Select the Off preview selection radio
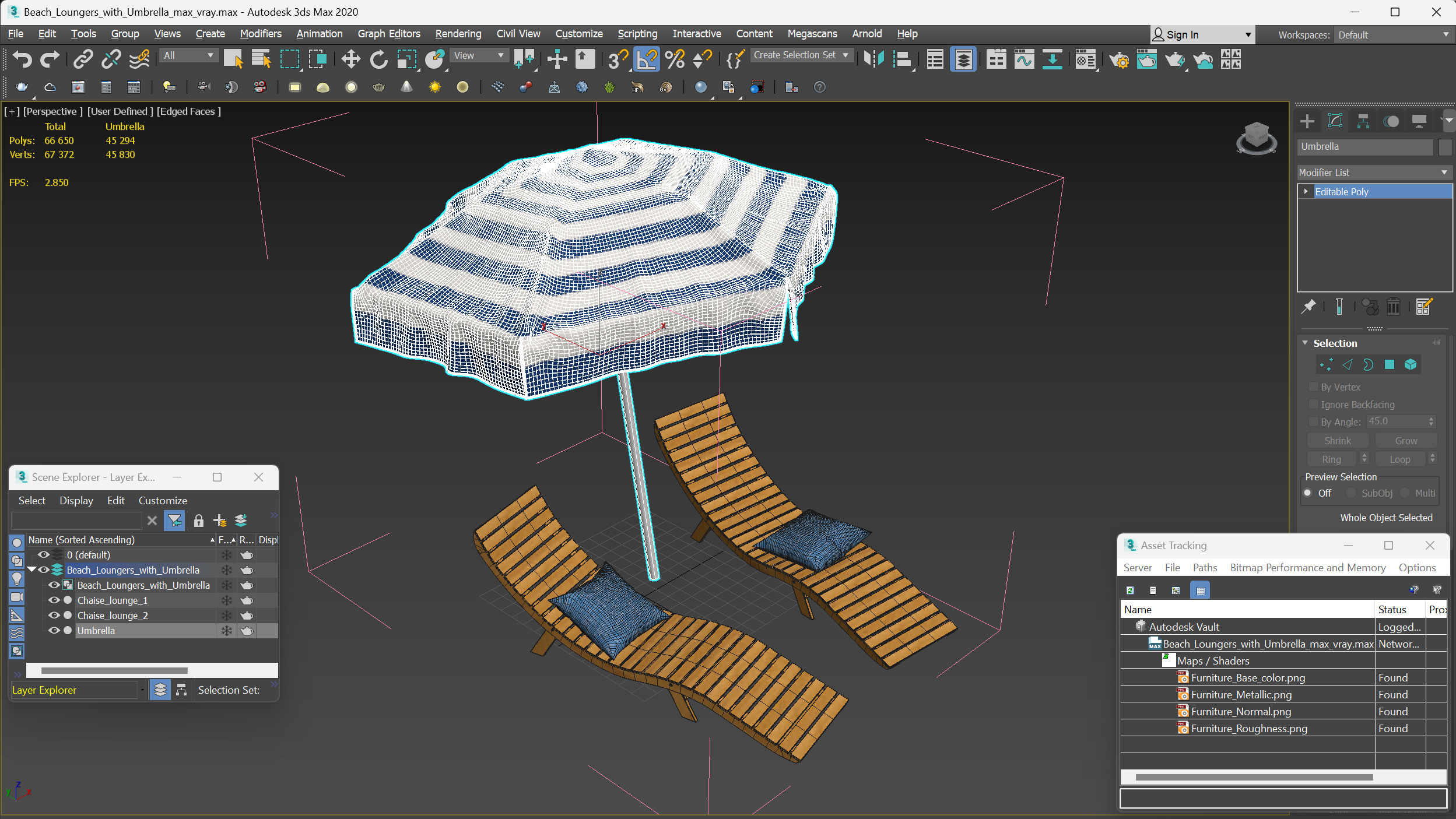The image size is (1456, 819). click(x=1308, y=493)
